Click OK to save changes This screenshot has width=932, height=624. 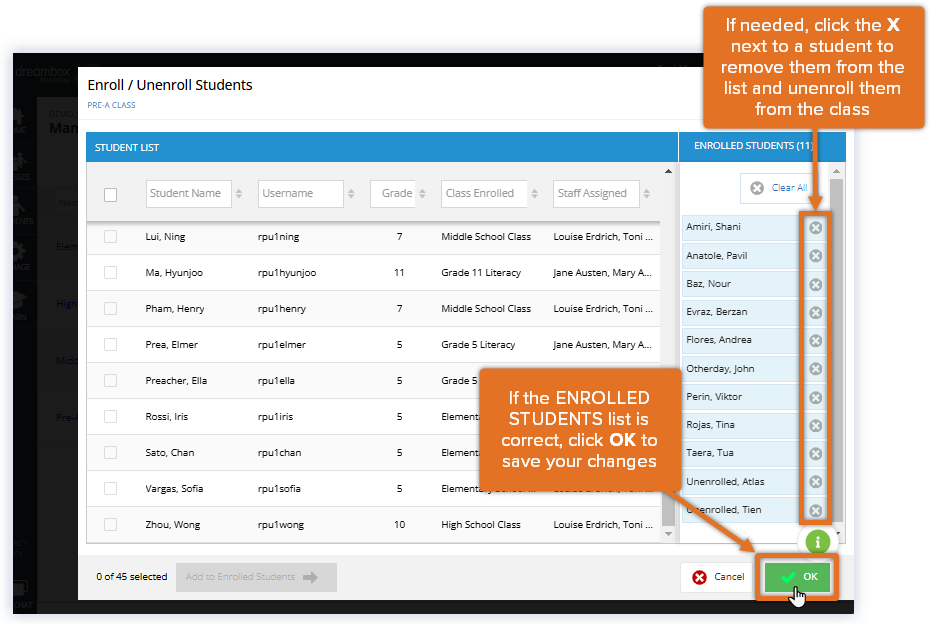pyautogui.click(x=797, y=577)
